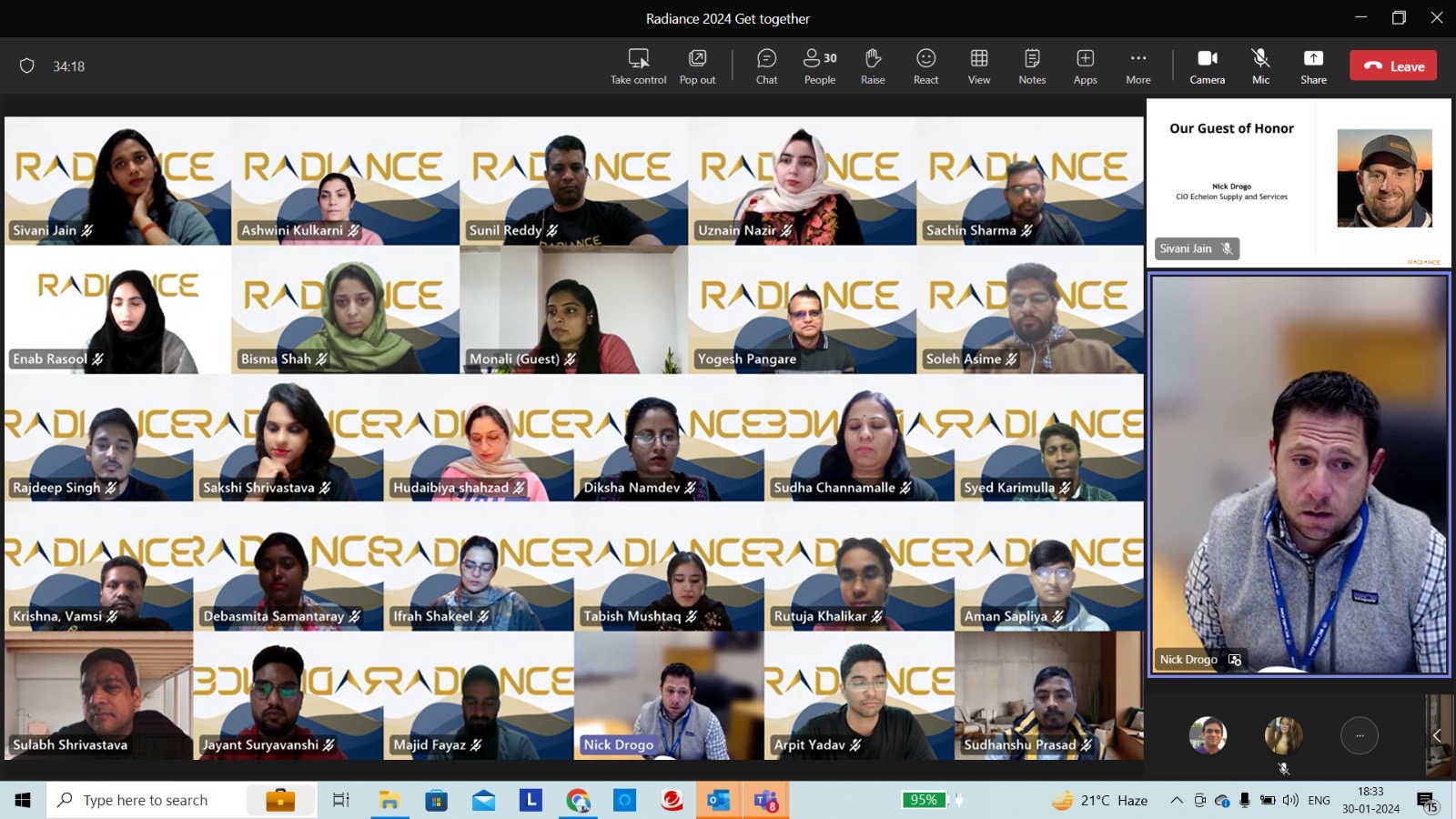Open Outlook from taskbar

tap(718, 800)
